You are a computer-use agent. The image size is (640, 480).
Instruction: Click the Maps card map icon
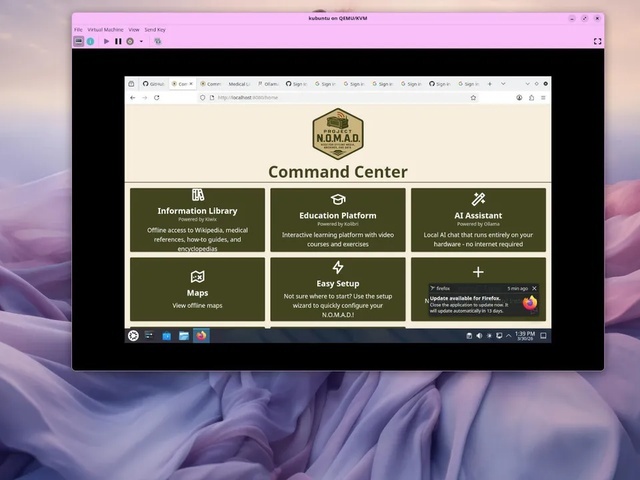click(197, 277)
